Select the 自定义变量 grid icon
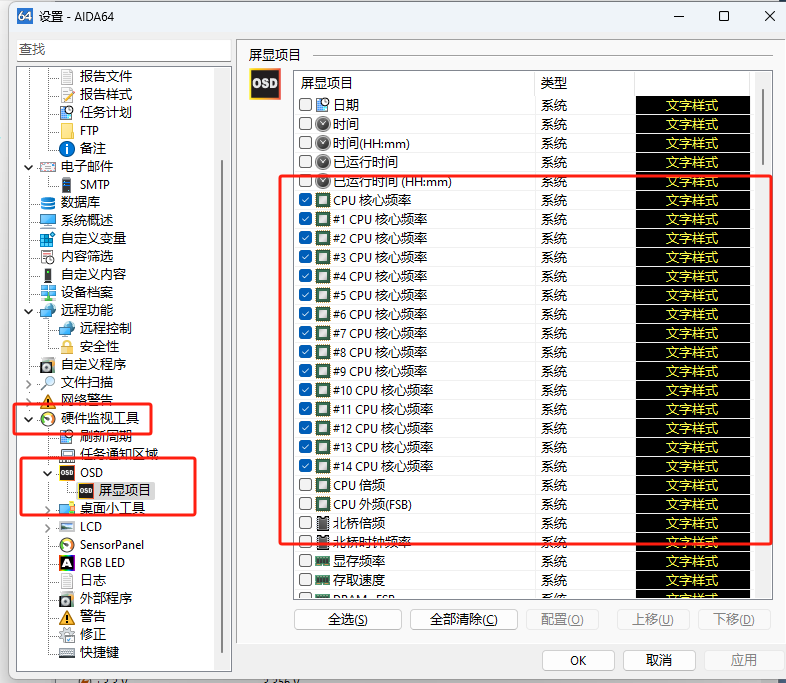Screen dimensions: 786x683 [48, 239]
